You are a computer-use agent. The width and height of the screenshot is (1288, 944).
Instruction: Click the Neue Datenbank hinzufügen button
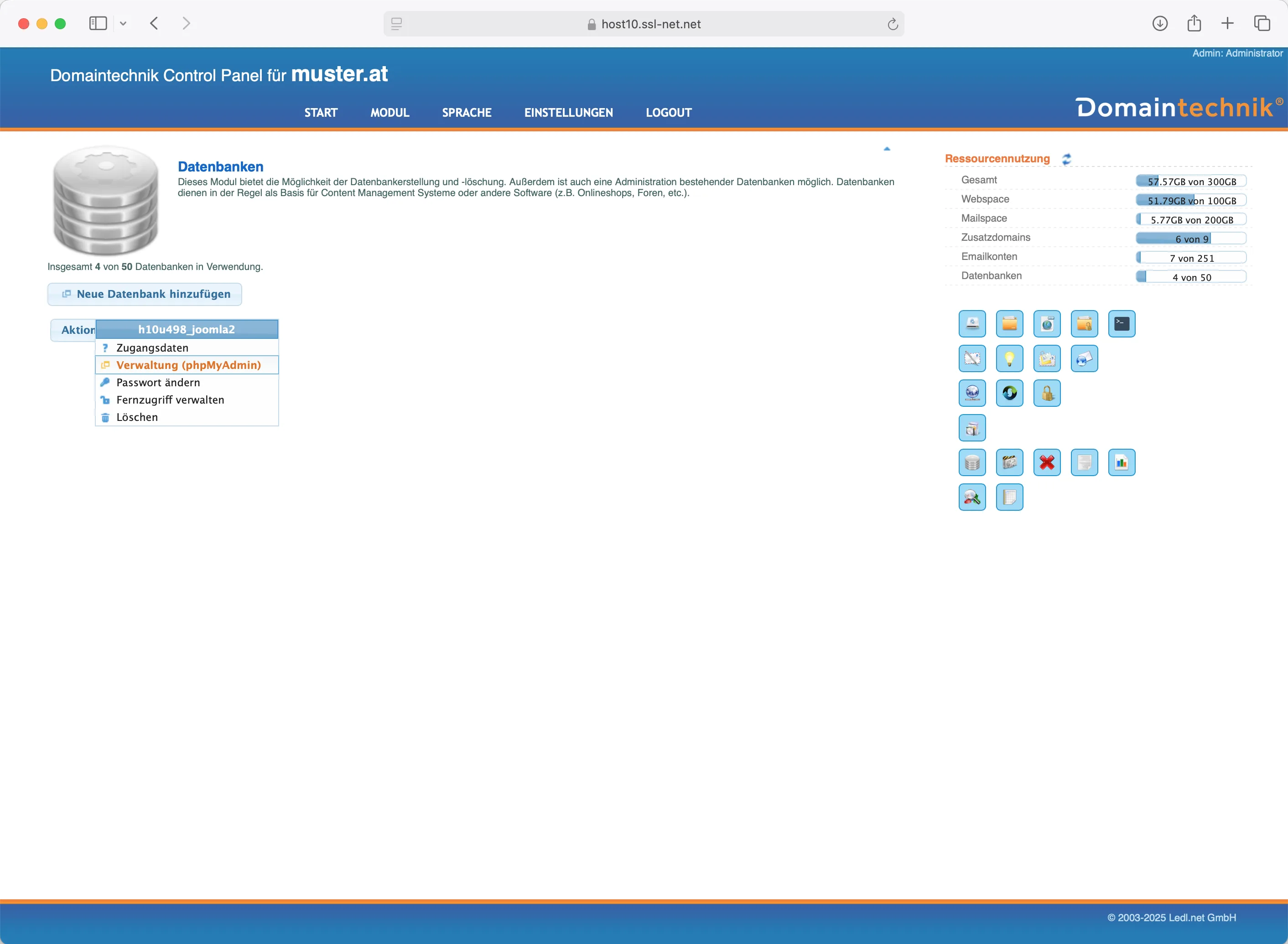144,294
